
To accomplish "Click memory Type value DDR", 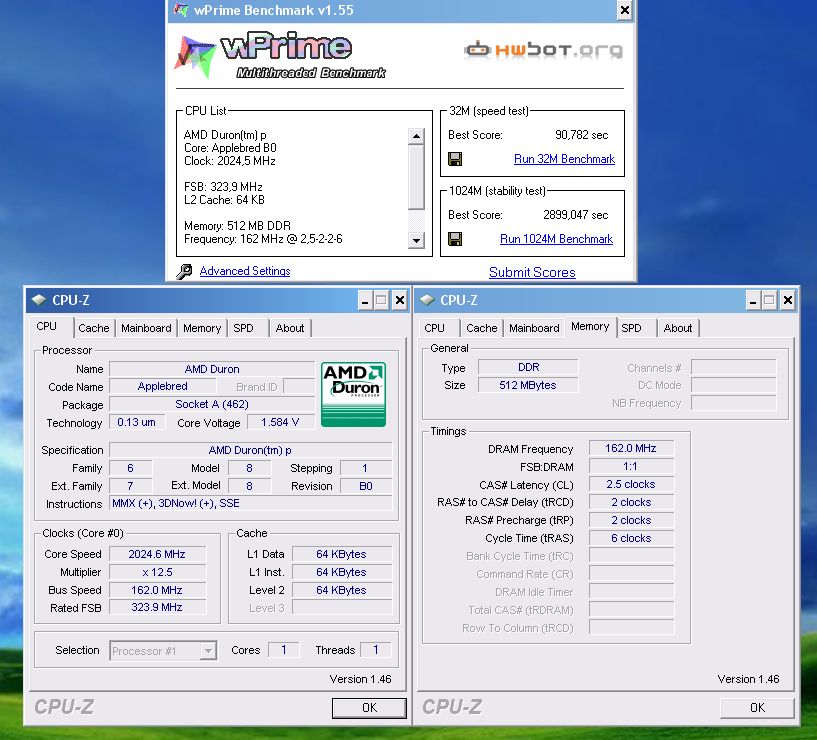I will point(528,367).
